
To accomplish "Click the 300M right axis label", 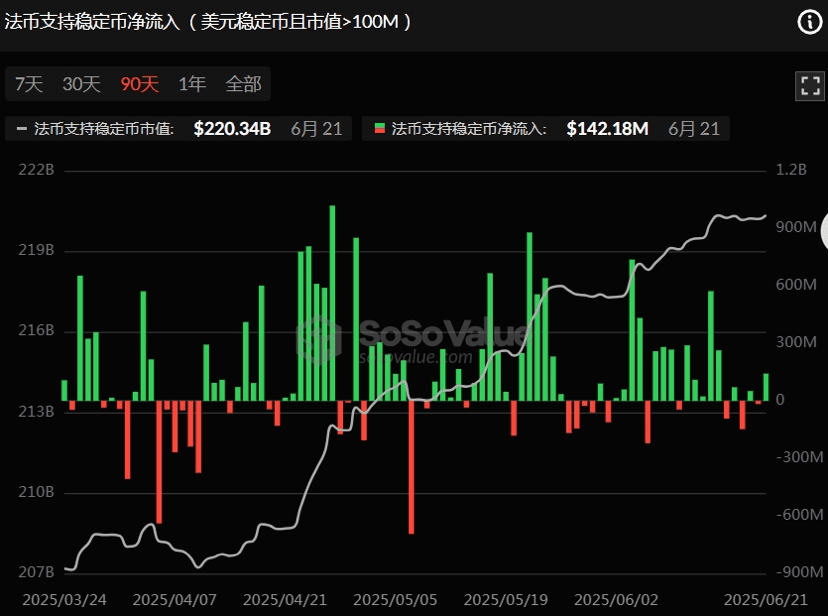I will [796, 342].
